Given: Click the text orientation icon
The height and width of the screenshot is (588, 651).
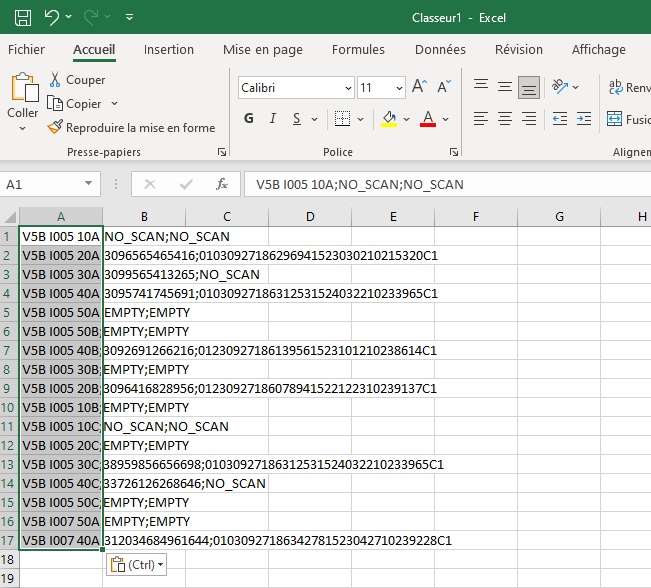Looking at the screenshot, I should (x=561, y=87).
